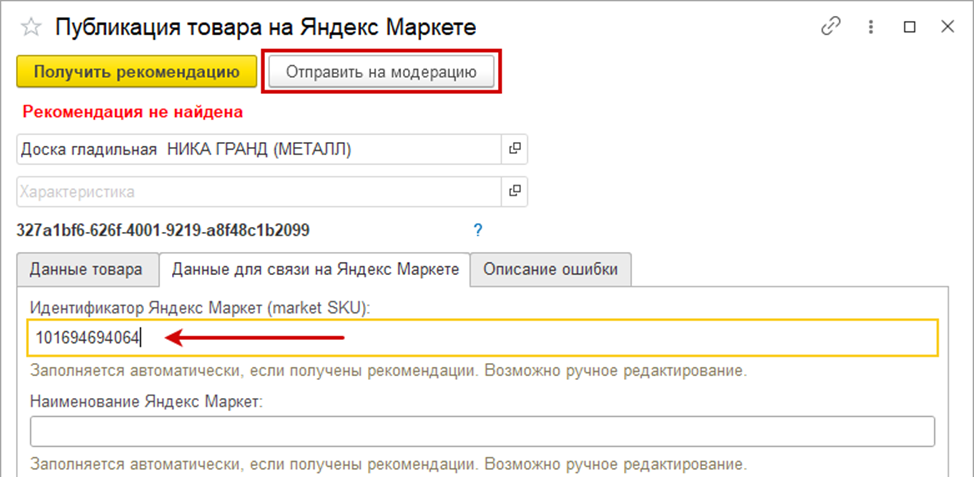Add this form to favorites with the star

point(30,27)
